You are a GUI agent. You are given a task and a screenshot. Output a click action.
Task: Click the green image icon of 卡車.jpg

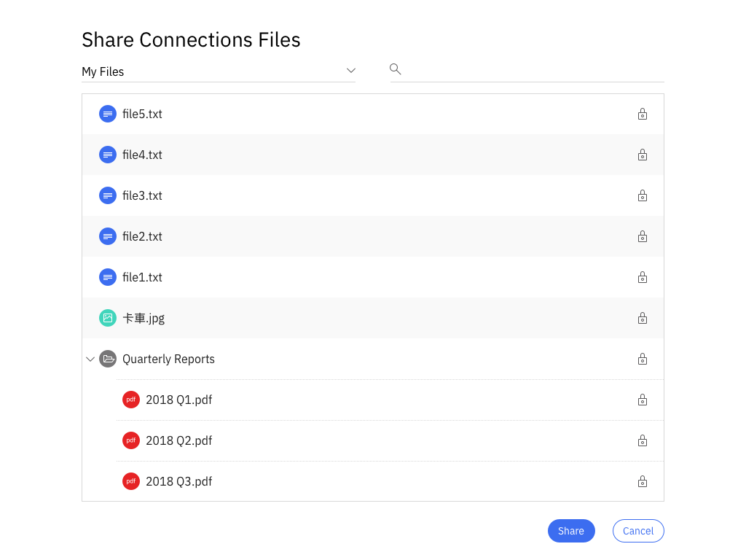click(x=108, y=318)
